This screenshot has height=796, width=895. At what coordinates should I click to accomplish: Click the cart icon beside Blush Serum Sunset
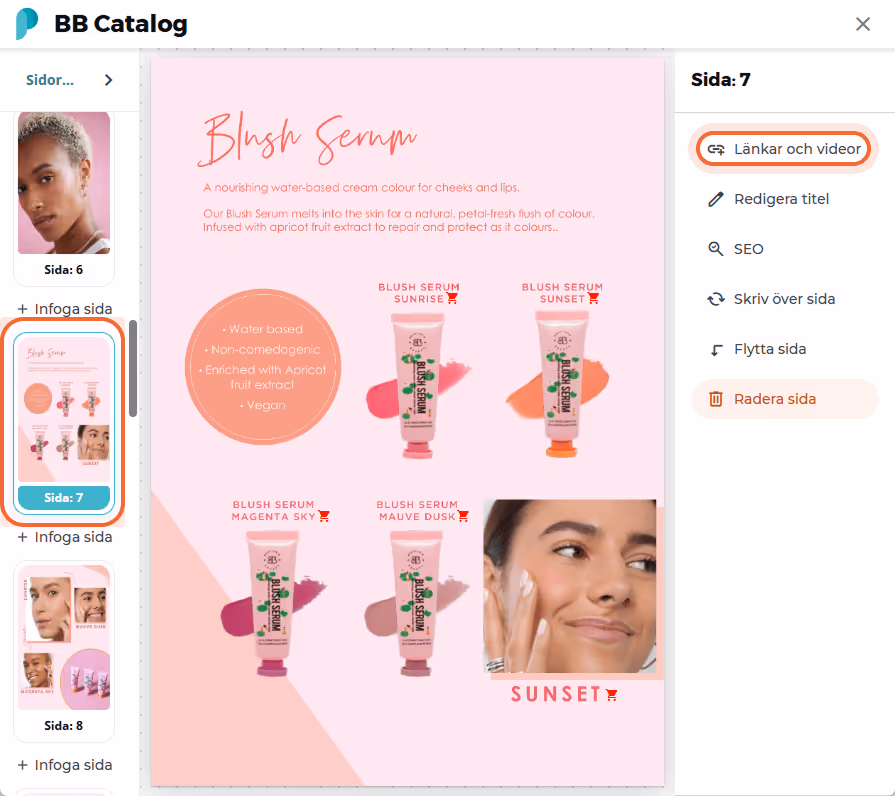(594, 298)
